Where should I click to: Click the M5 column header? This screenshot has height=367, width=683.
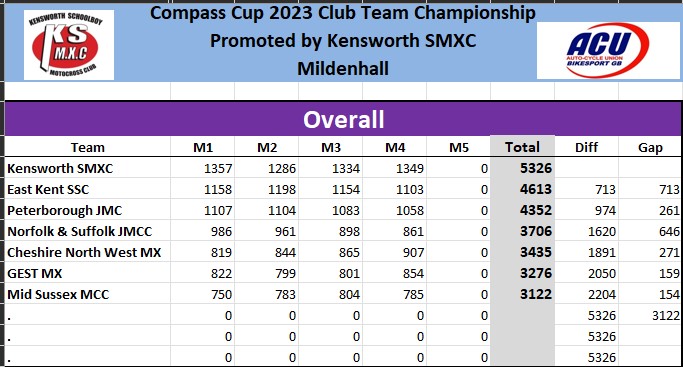coord(459,147)
